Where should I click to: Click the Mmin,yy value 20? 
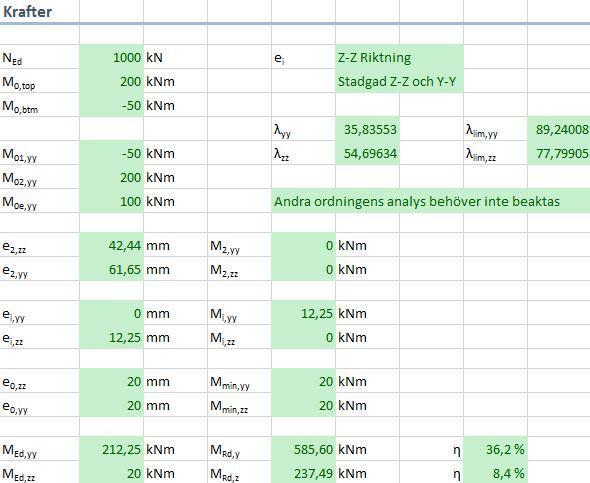[x=303, y=381]
